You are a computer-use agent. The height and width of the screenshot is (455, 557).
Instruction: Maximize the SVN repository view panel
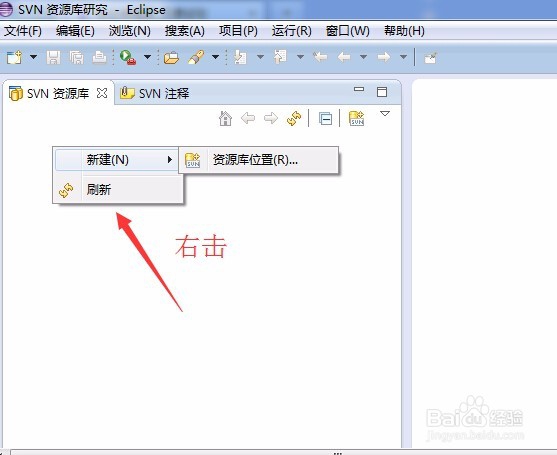click(x=382, y=92)
